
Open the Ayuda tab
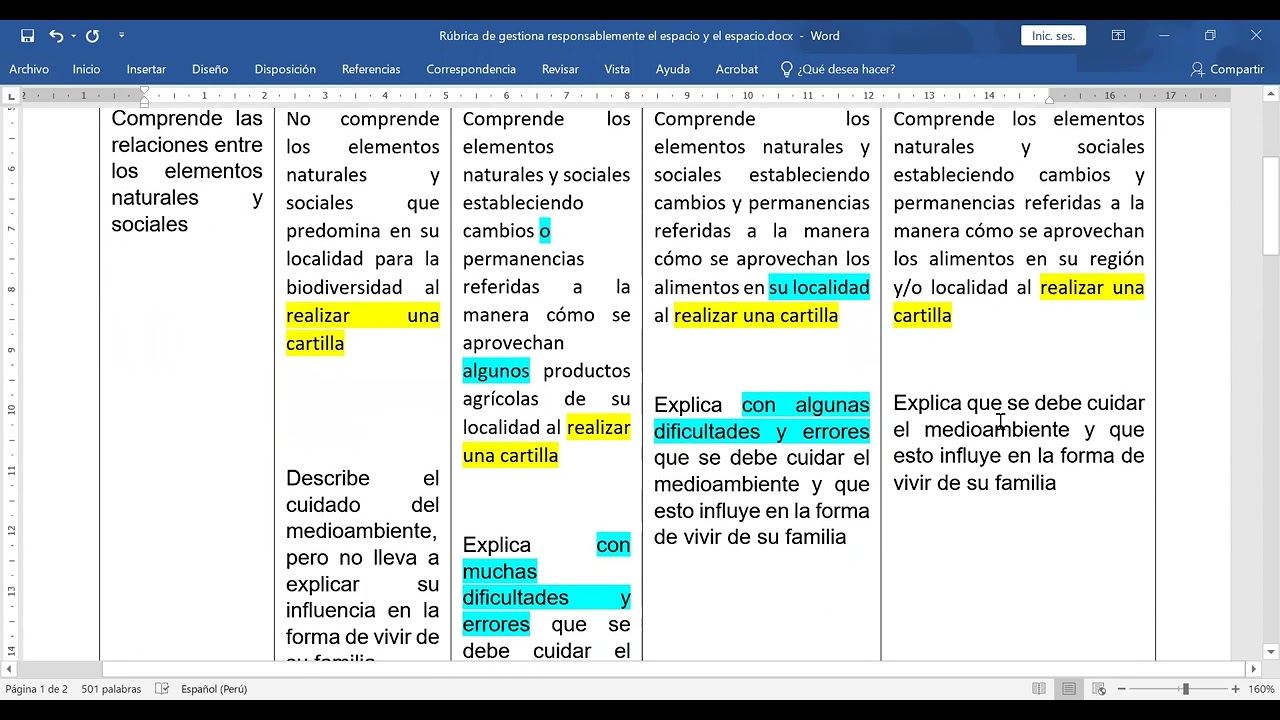coord(673,69)
